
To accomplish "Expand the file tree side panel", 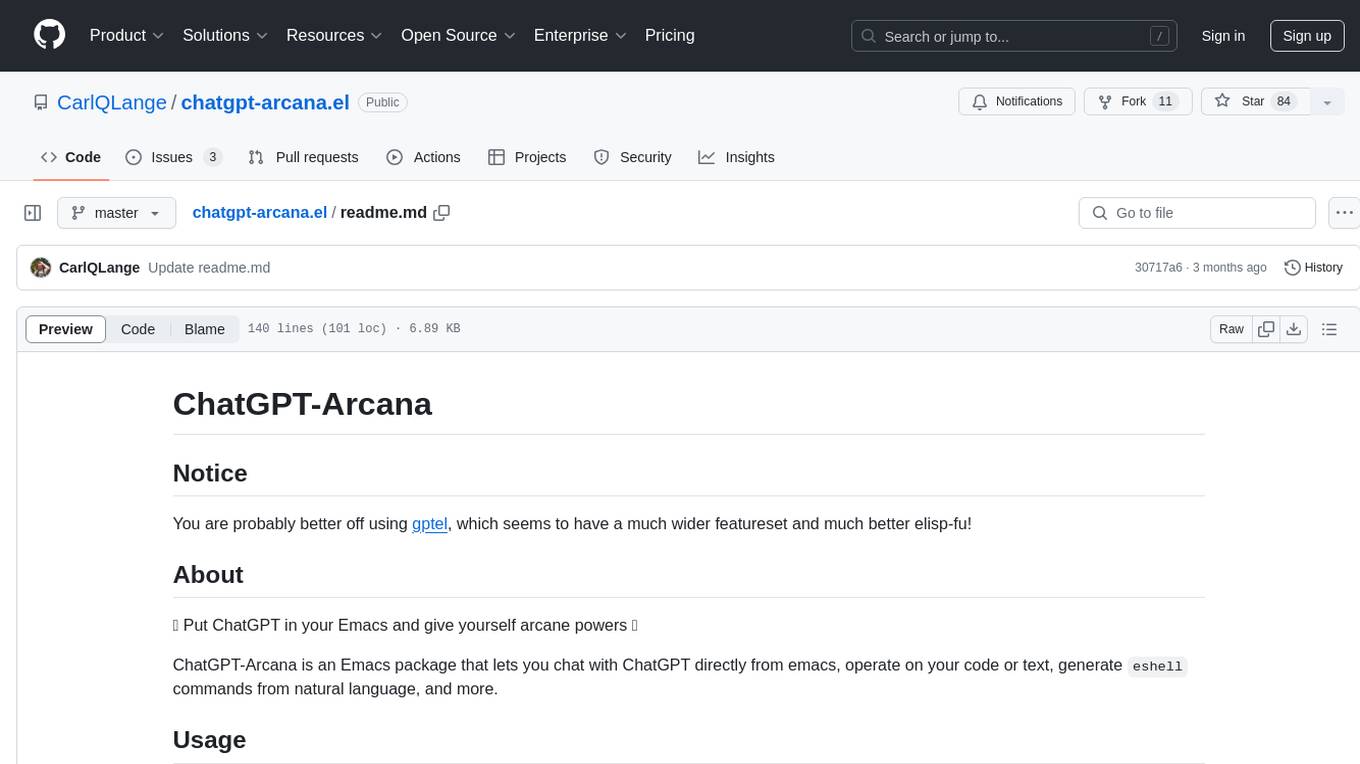I will 33,213.
